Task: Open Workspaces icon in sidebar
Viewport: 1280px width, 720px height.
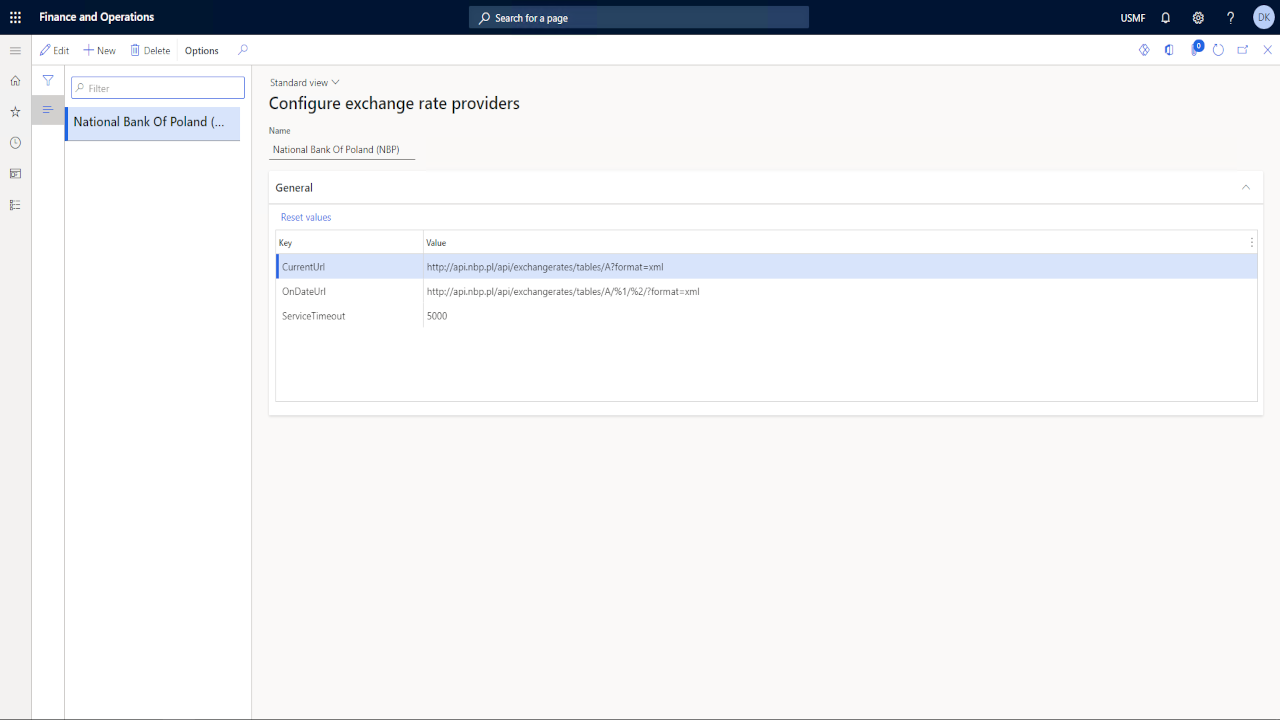Action: tap(15, 174)
